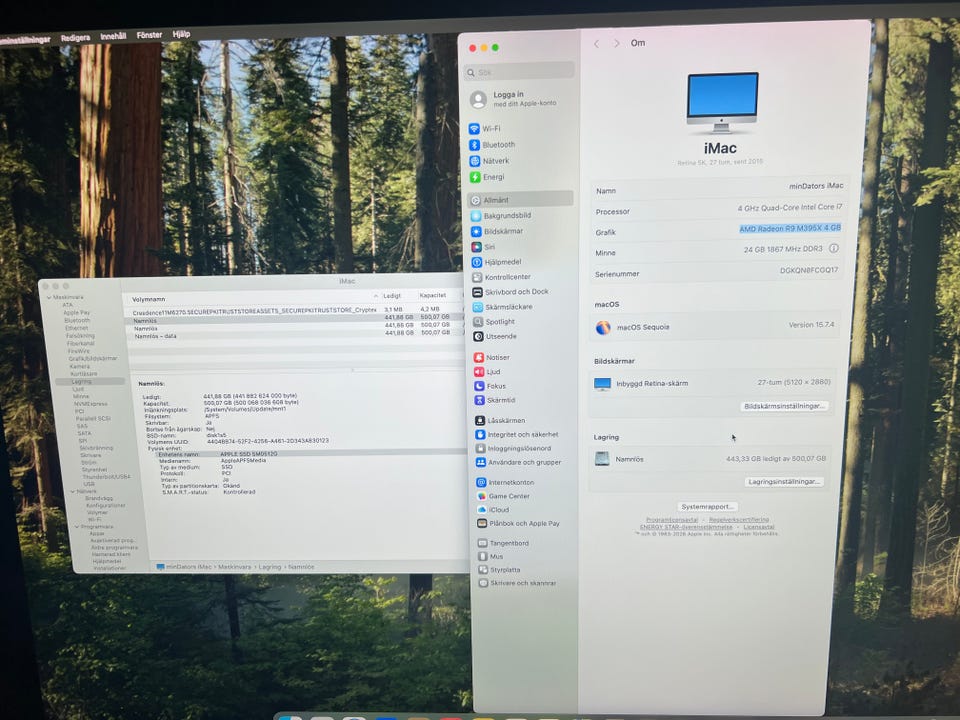Click Lagringsinställningar button

(x=784, y=482)
